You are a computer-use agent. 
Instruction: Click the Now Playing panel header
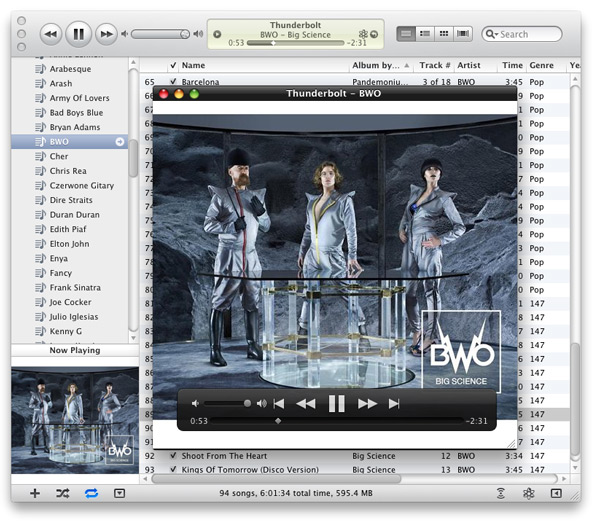tap(75, 350)
